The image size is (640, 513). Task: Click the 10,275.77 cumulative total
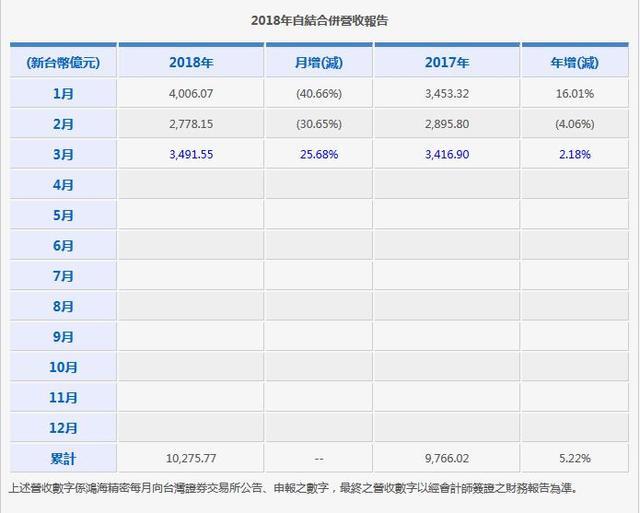pos(190,458)
